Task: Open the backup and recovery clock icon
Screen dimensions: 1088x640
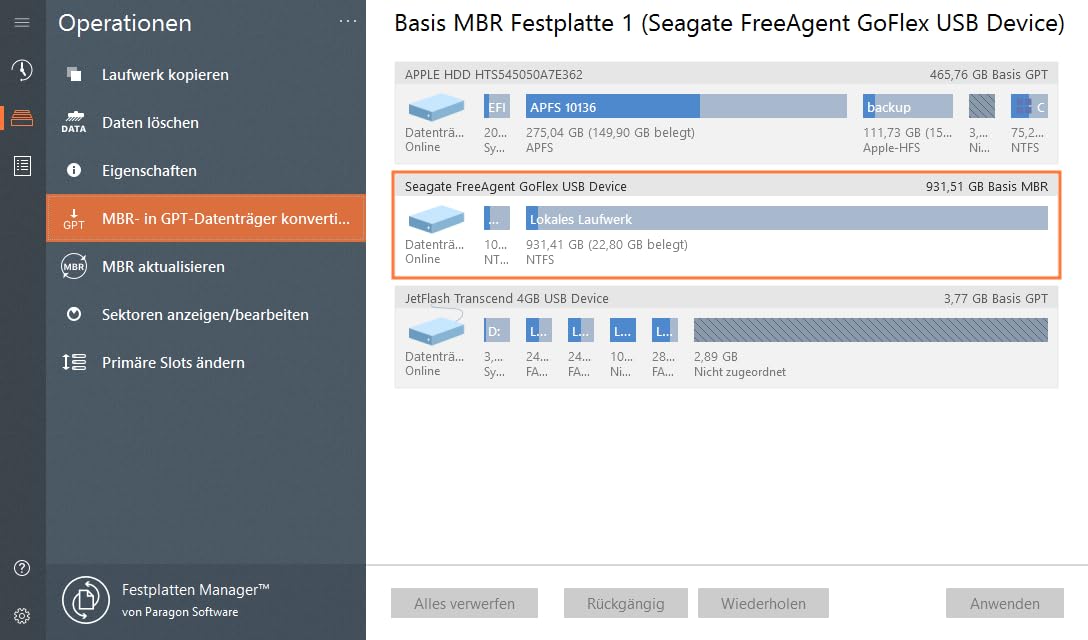Action: [x=22, y=70]
